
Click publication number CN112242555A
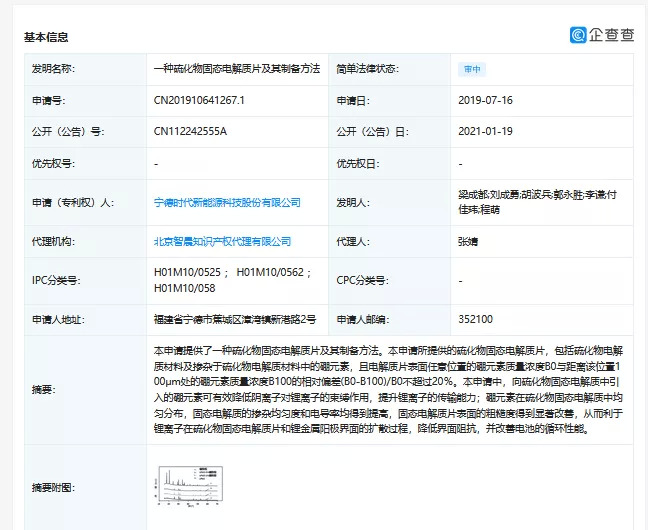[190, 131]
